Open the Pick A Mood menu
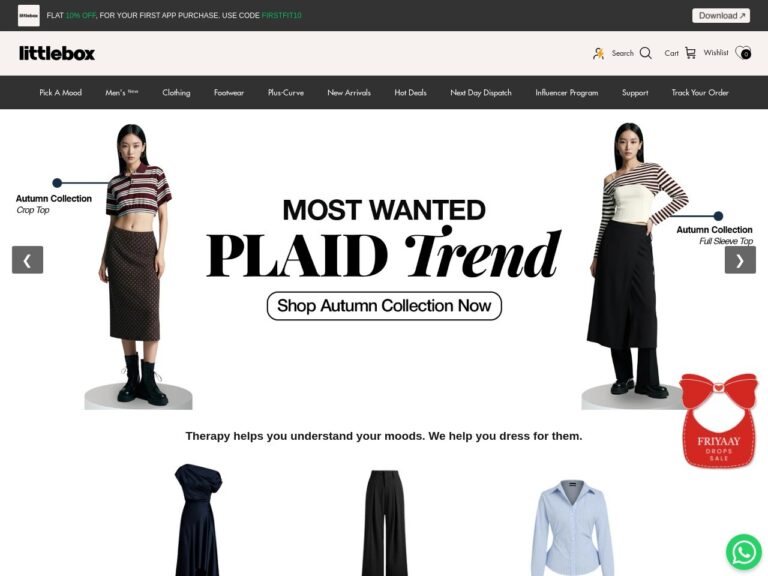This screenshot has height=576, width=768. (61, 93)
